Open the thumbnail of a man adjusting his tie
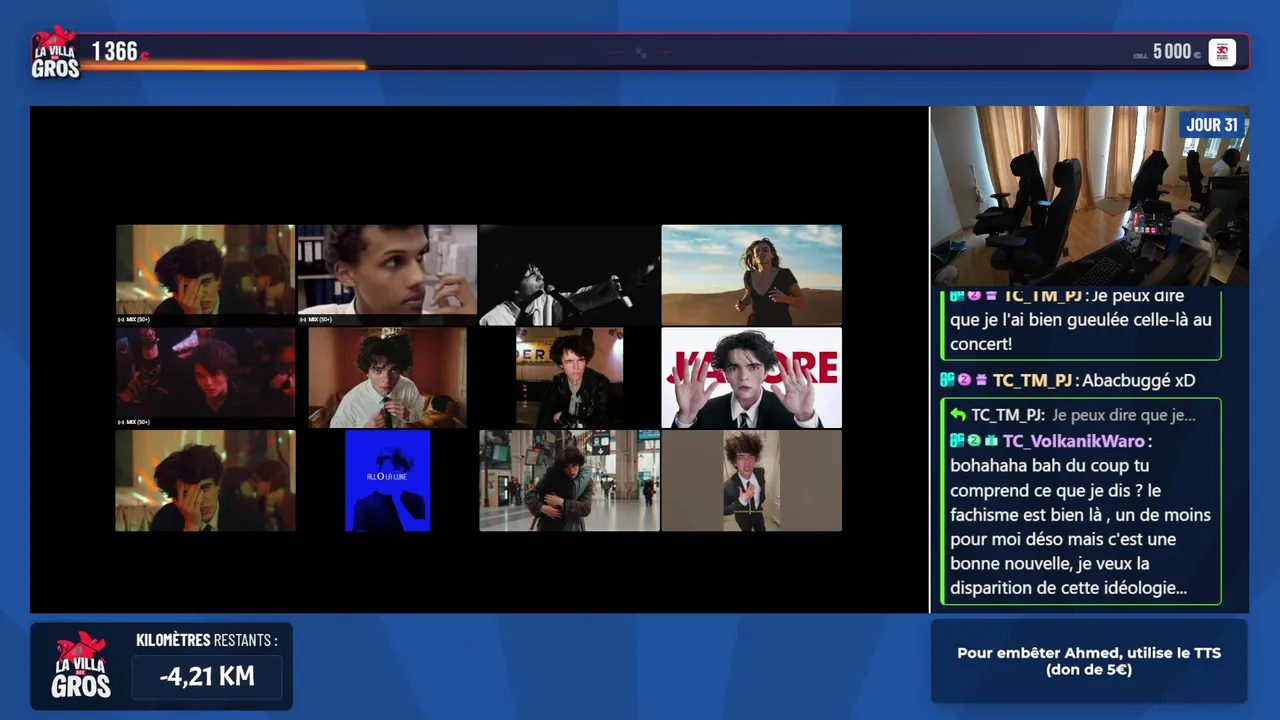 click(387, 378)
